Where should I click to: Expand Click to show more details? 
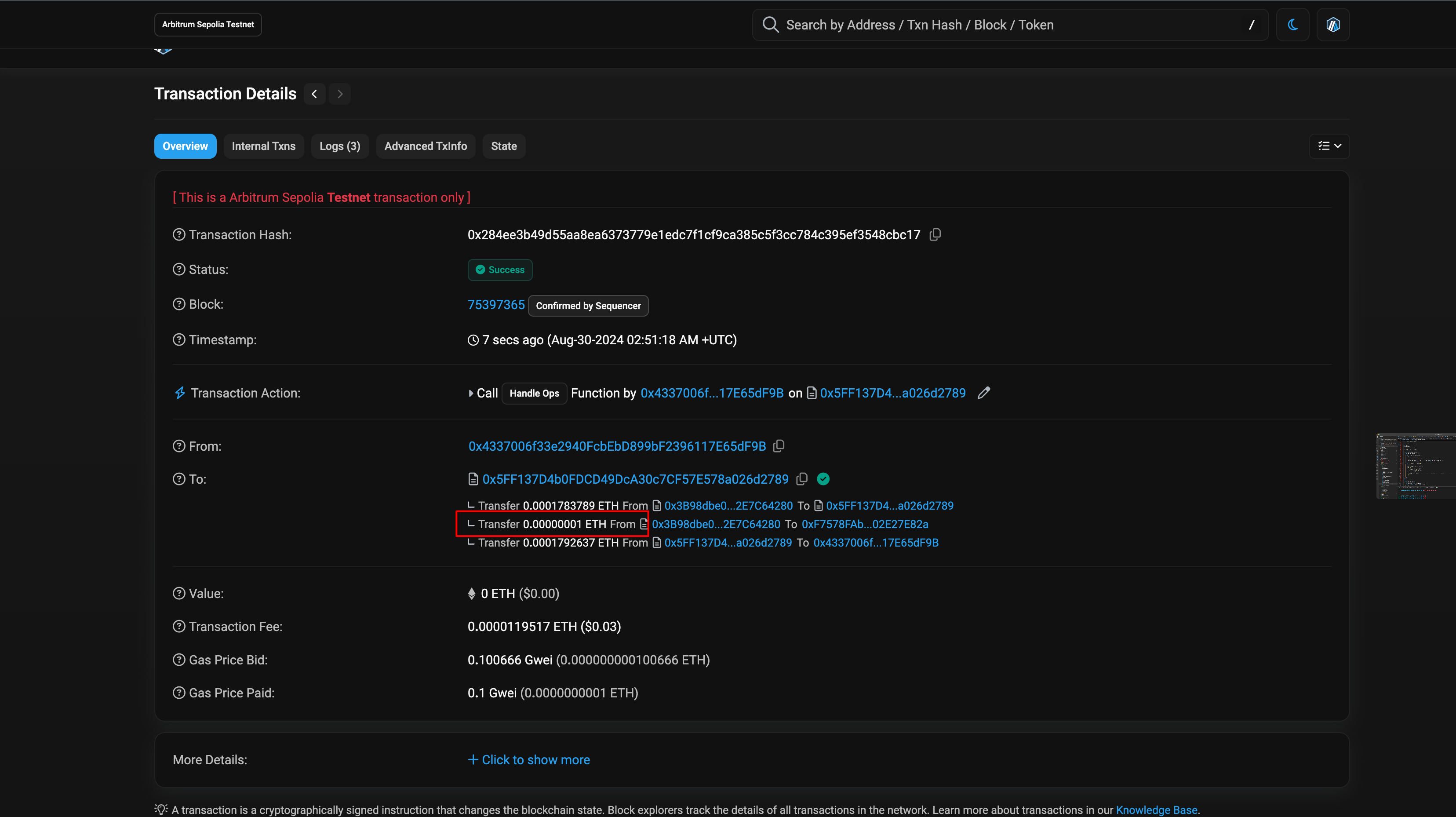pyautogui.click(x=529, y=760)
